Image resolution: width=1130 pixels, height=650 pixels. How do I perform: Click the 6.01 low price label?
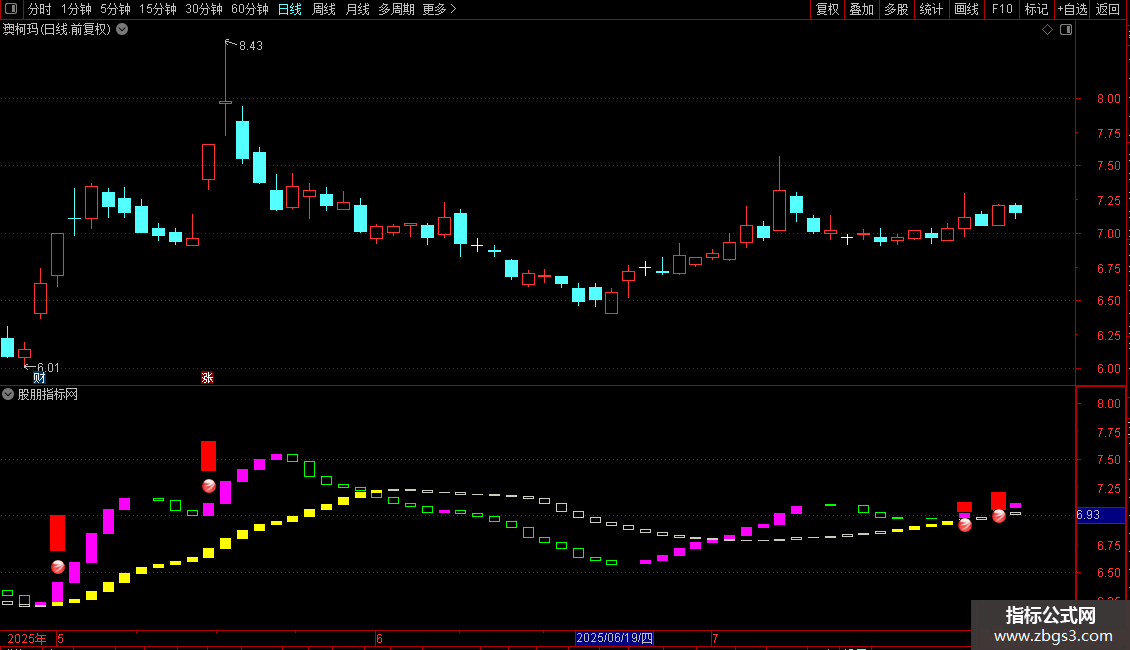[48, 368]
